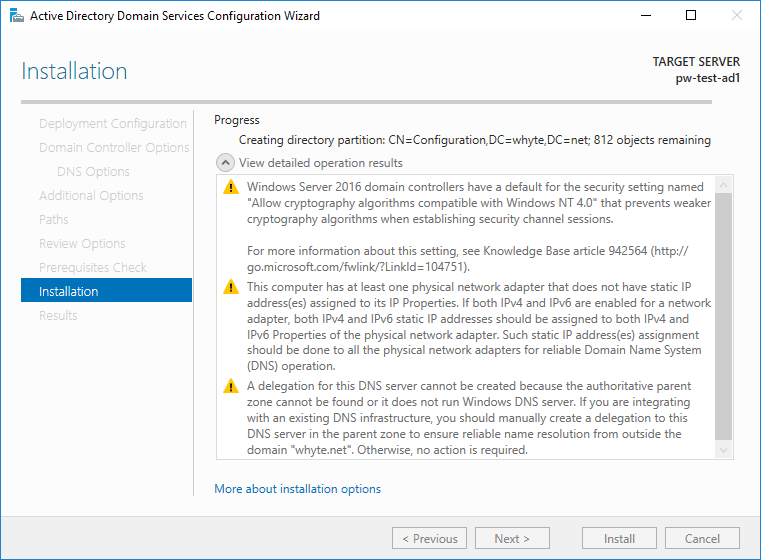Open More about installation options link
Screen dimensions: 761x560
298,489
